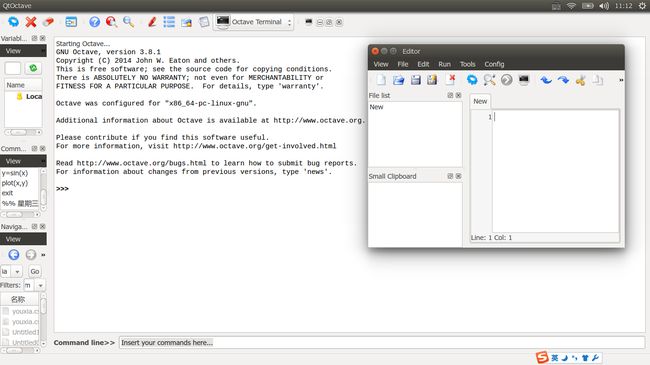Open View menu in Command list panel
Viewport: 650px width, 365px height.
[13, 161]
